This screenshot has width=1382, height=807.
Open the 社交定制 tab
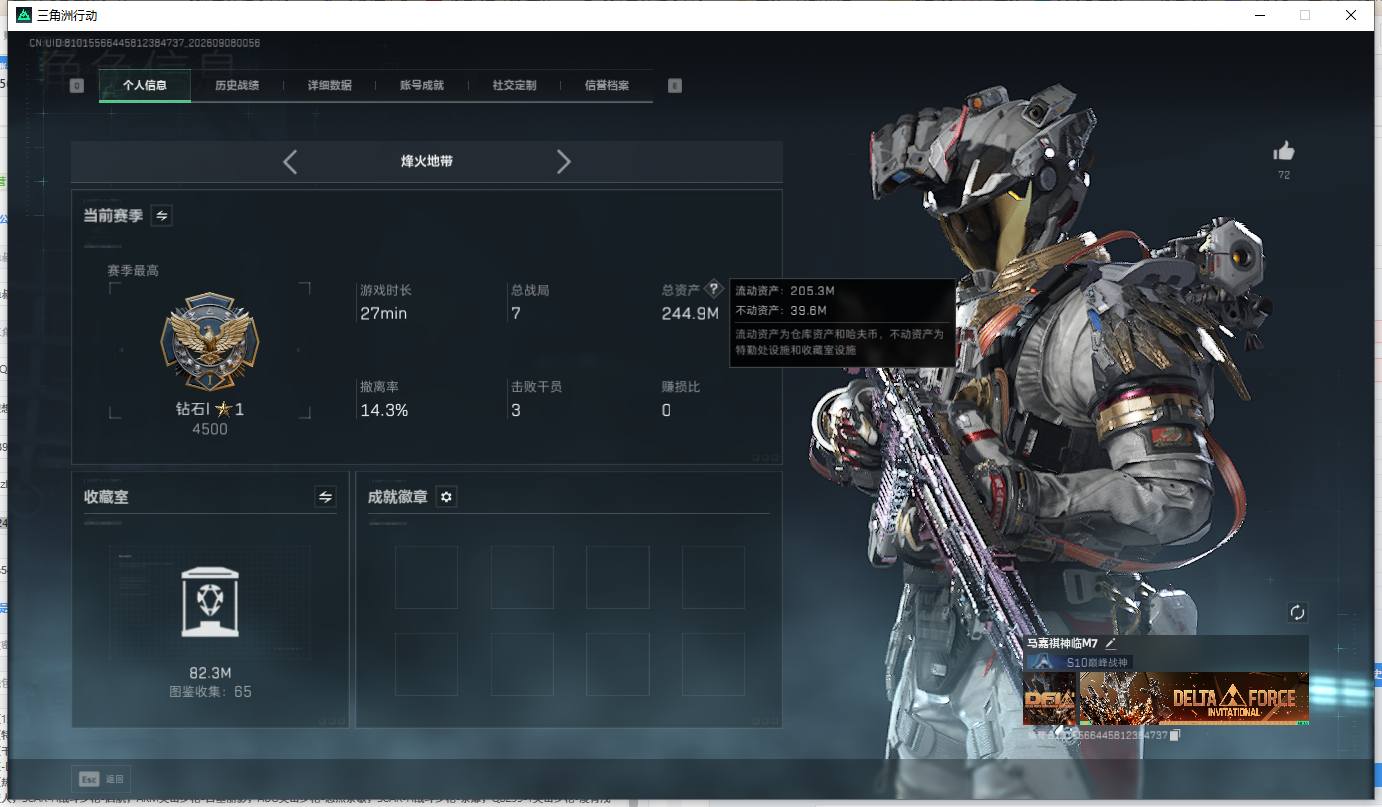515,86
